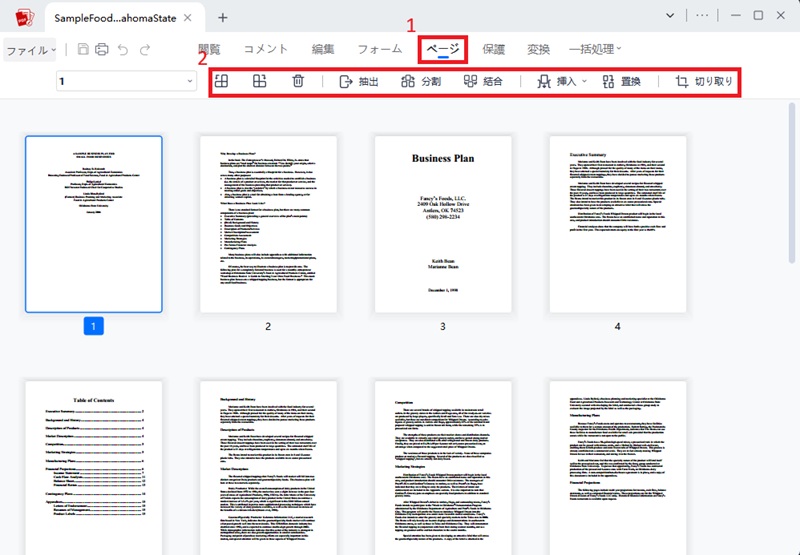Switch to the 保護 tab

click(493, 49)
